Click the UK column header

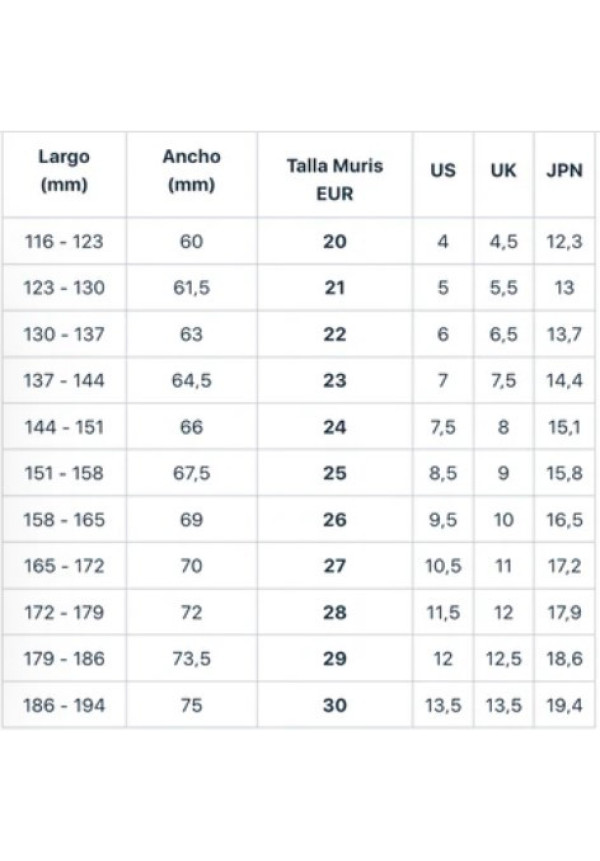[503, 170]
